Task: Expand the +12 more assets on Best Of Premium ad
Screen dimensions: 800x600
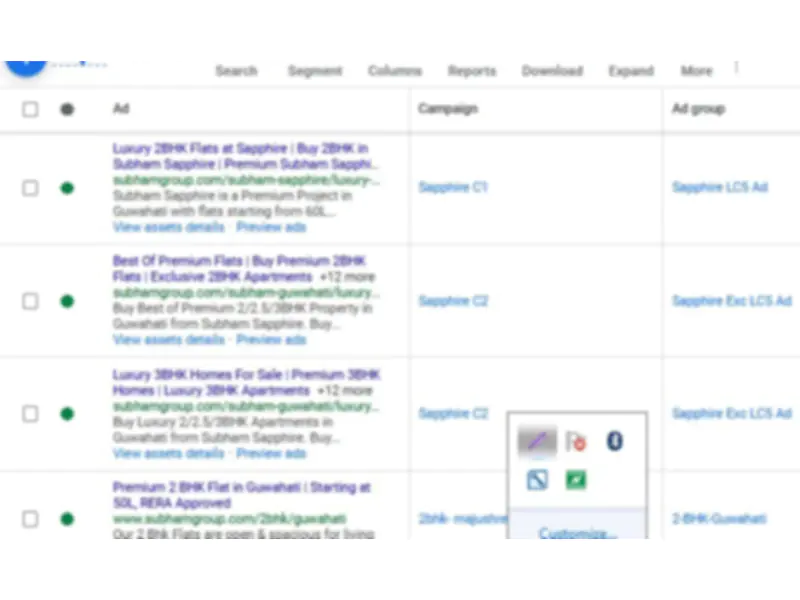Action: pos(340,277)
